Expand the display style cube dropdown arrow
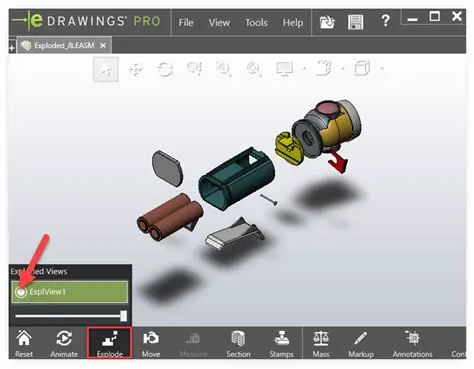Screen dimensions: 474x369 click(x=382, y=69)
